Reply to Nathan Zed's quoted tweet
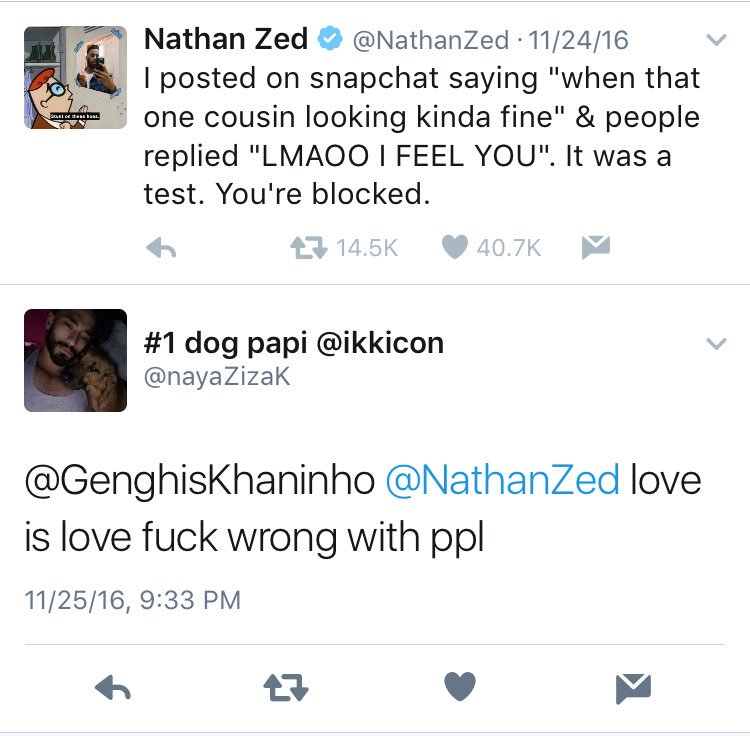Image resolution: width=750 pixels, height=736 pixels. click(161, 247)
